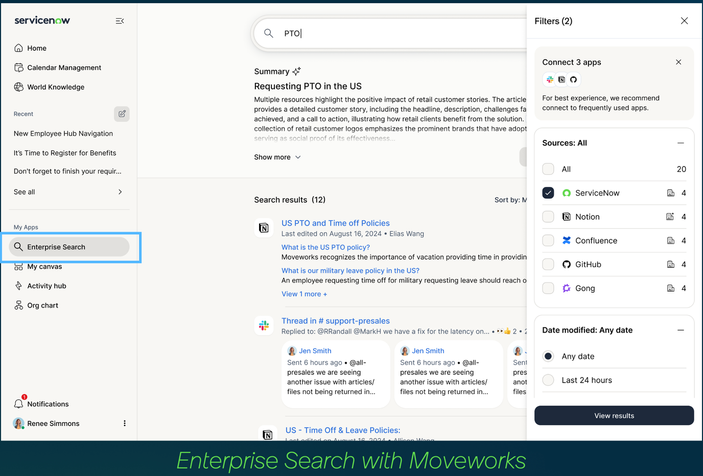Click the My canvas icon

click(18, 267)
